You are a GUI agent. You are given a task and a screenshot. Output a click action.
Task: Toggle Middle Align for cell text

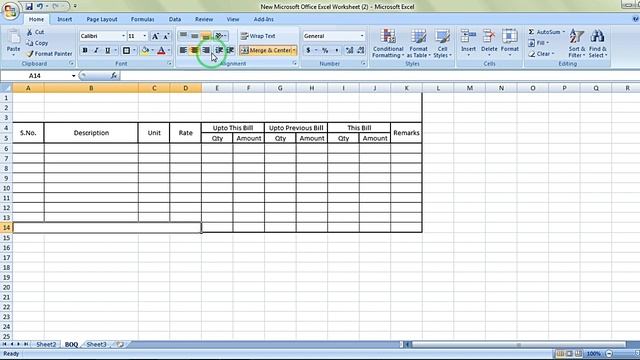click(x=195, y=36)
